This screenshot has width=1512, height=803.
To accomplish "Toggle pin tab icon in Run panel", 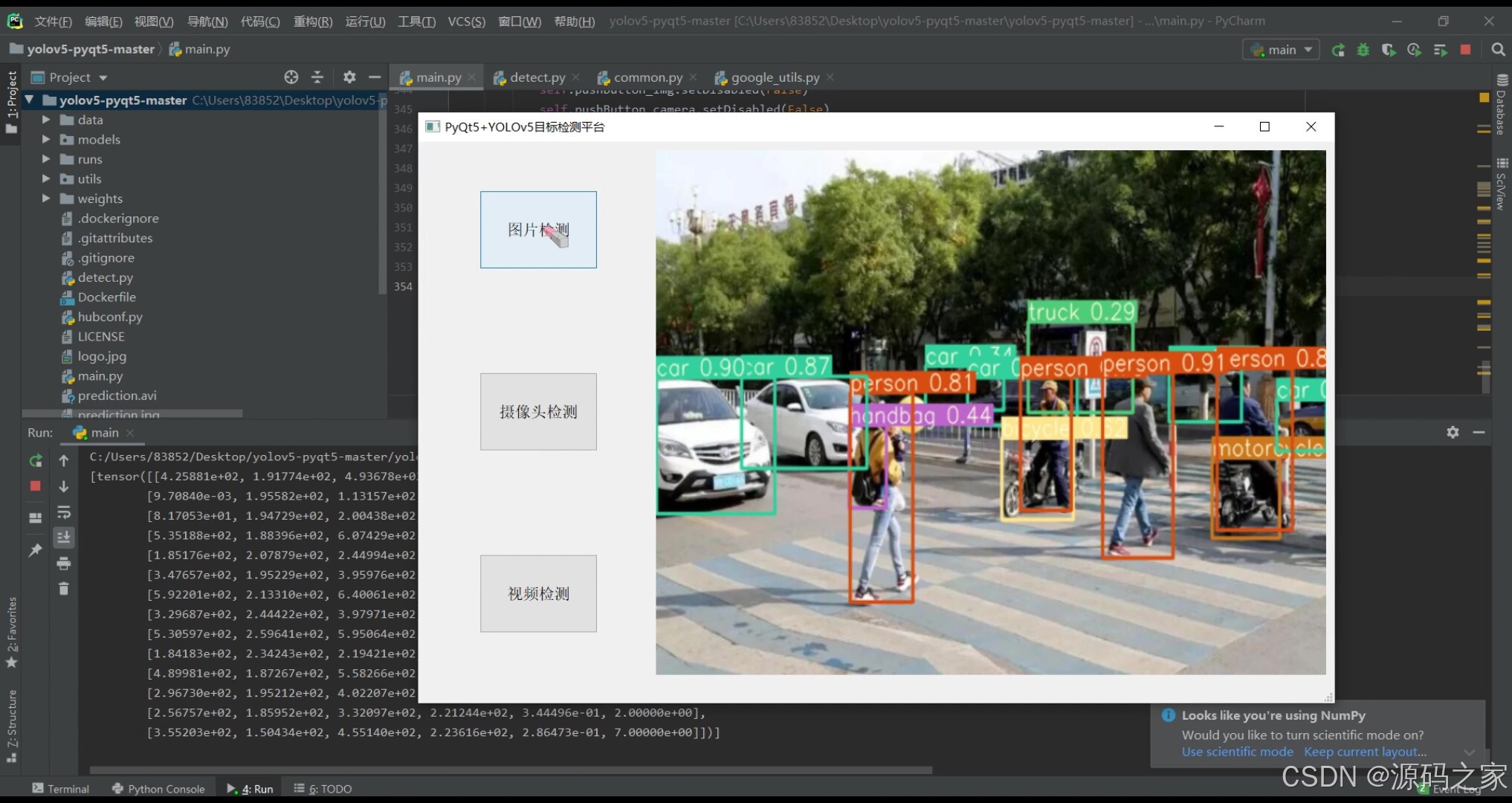I will 35,550.
